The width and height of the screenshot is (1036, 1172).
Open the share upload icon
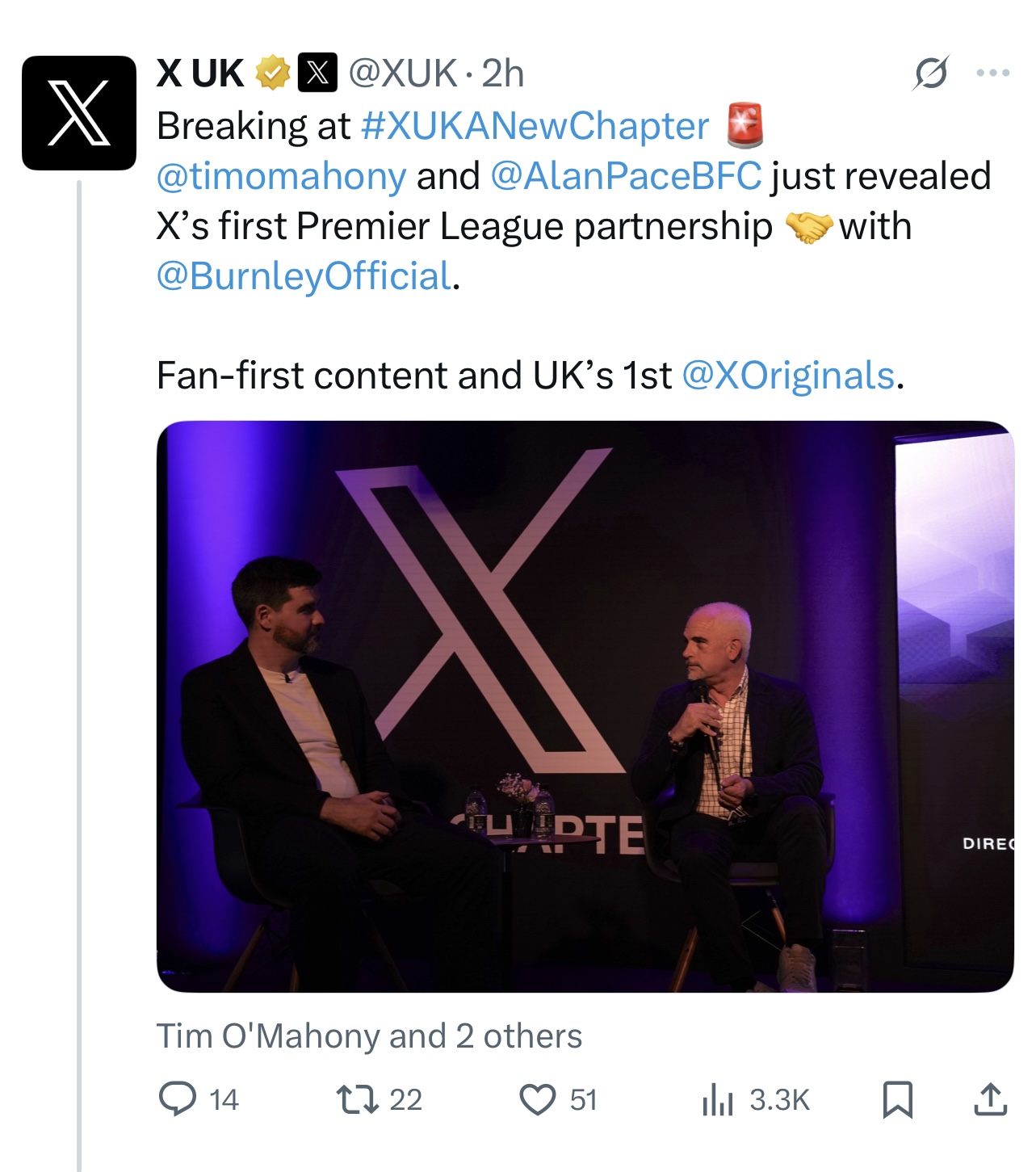(991, 1099)
